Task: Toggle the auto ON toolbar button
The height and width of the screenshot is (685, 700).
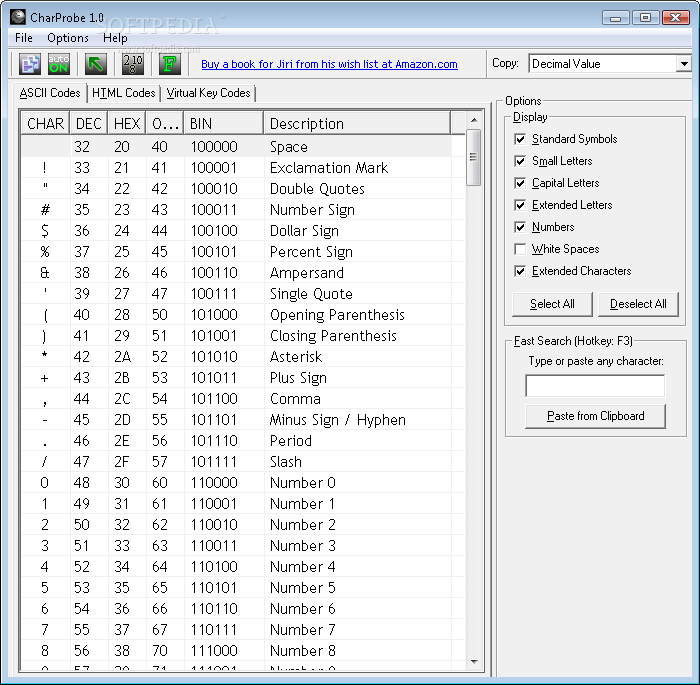Action: [x=58, y=64]
